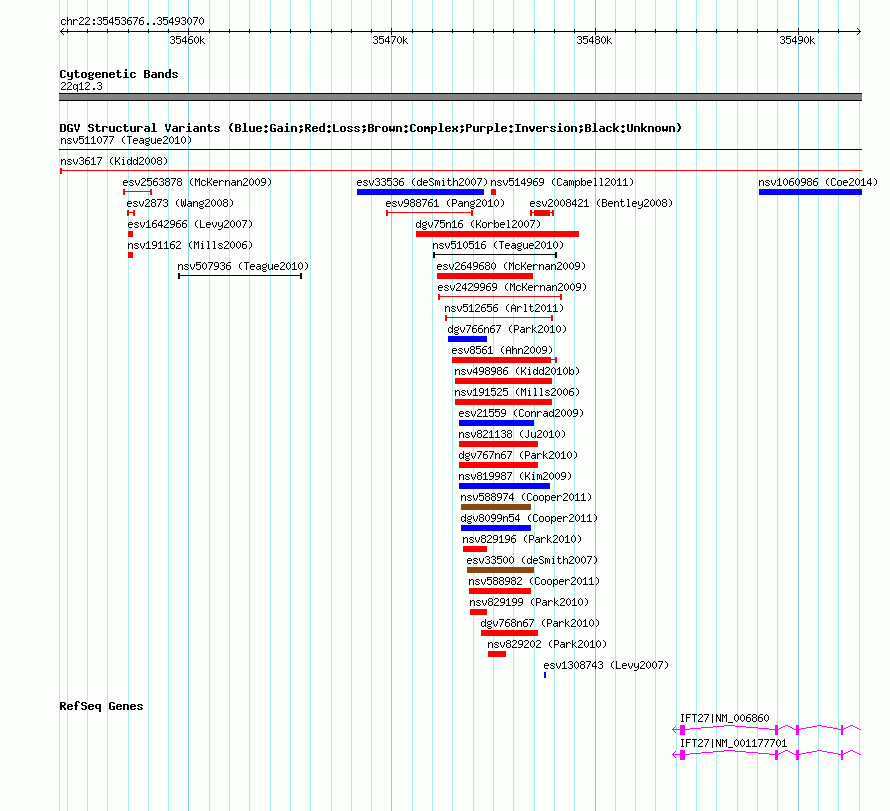This screenshot has height=811, width=890.
Task: Click the nsv507936 (Teague2010) black bar
Action: coord(240,276)
